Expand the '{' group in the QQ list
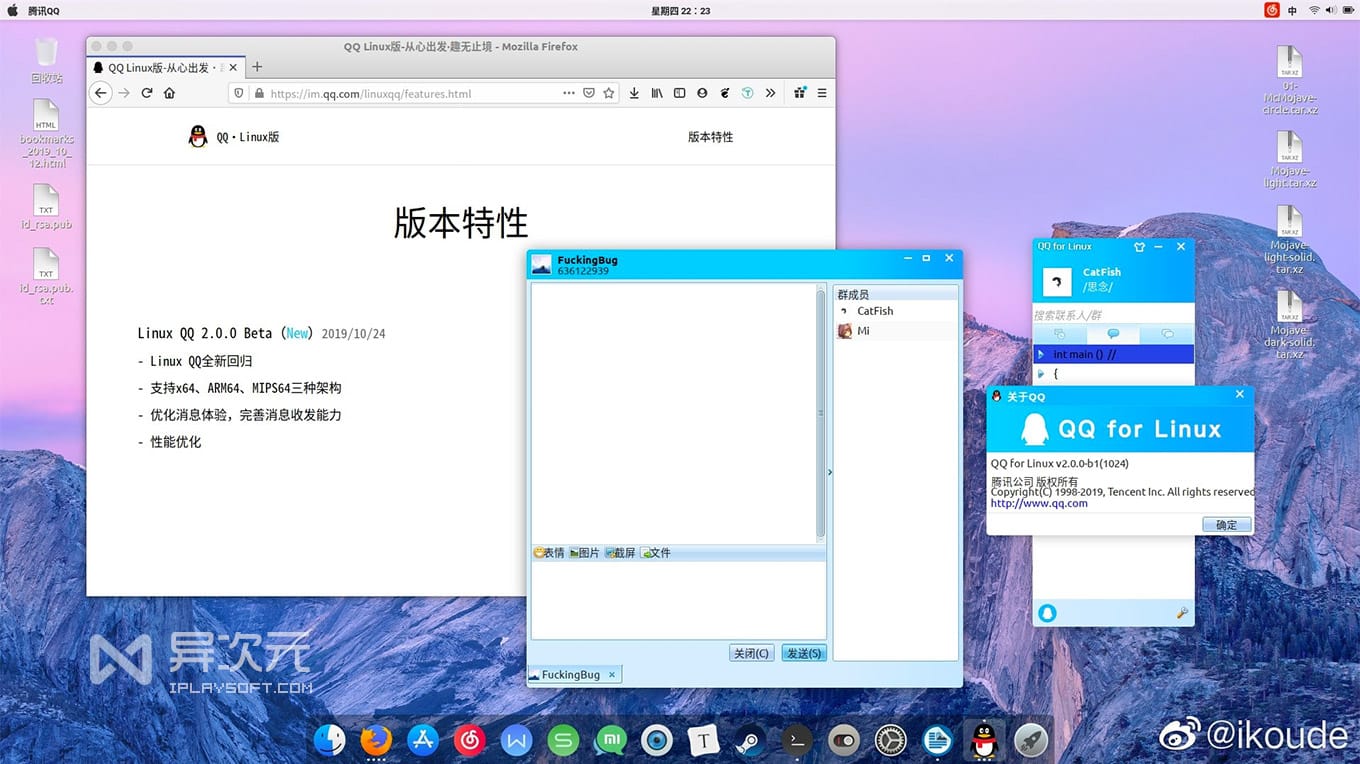Viewport: 1360px width, 764px height. pyautogui.click(x=1042, y=373)
